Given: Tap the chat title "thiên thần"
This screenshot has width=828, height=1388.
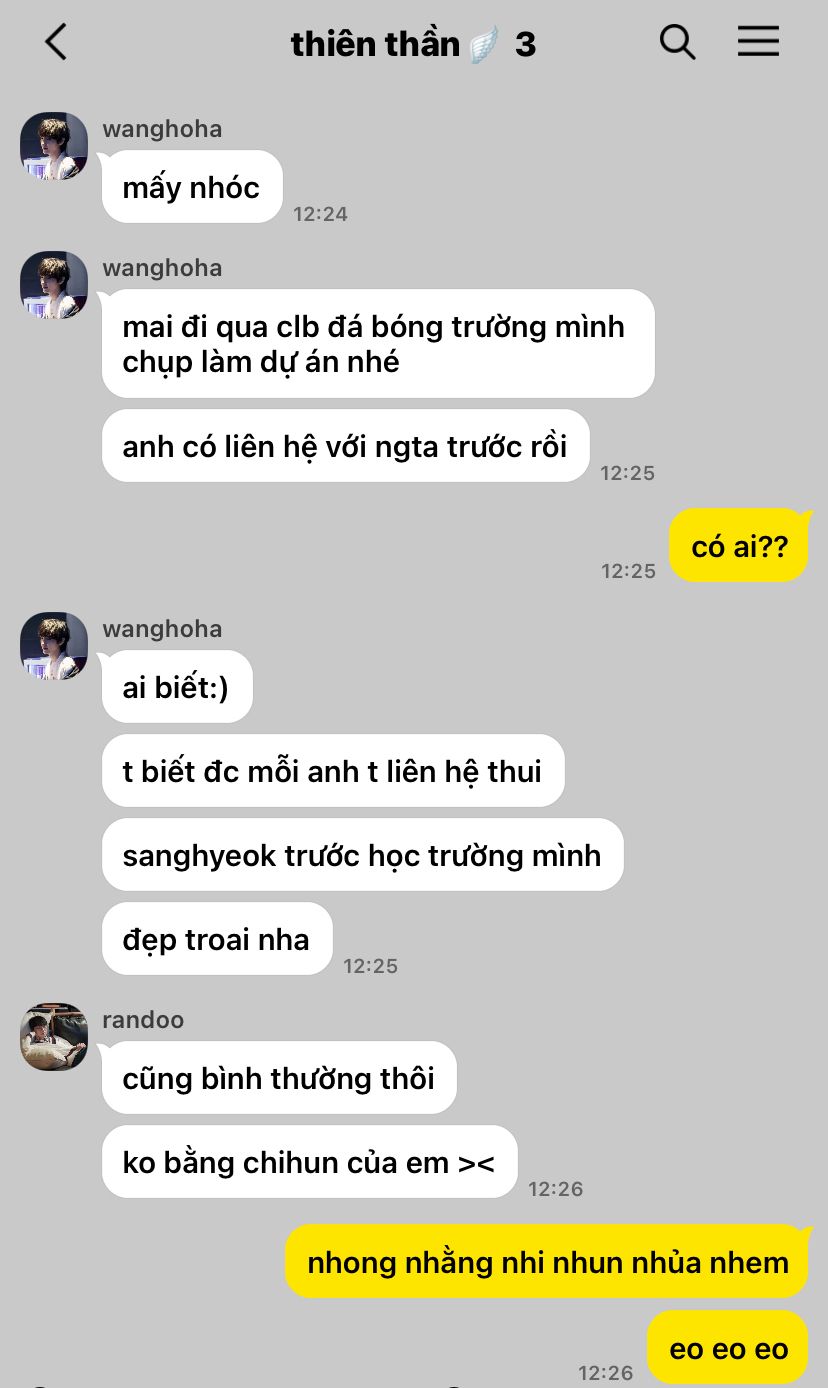Looking at the screenshot, I should pyautogui.click(x=375, y=44).
